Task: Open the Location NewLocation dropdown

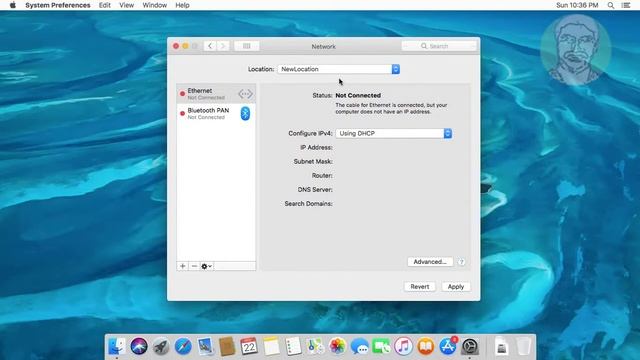Action: (x=339, y=69)
